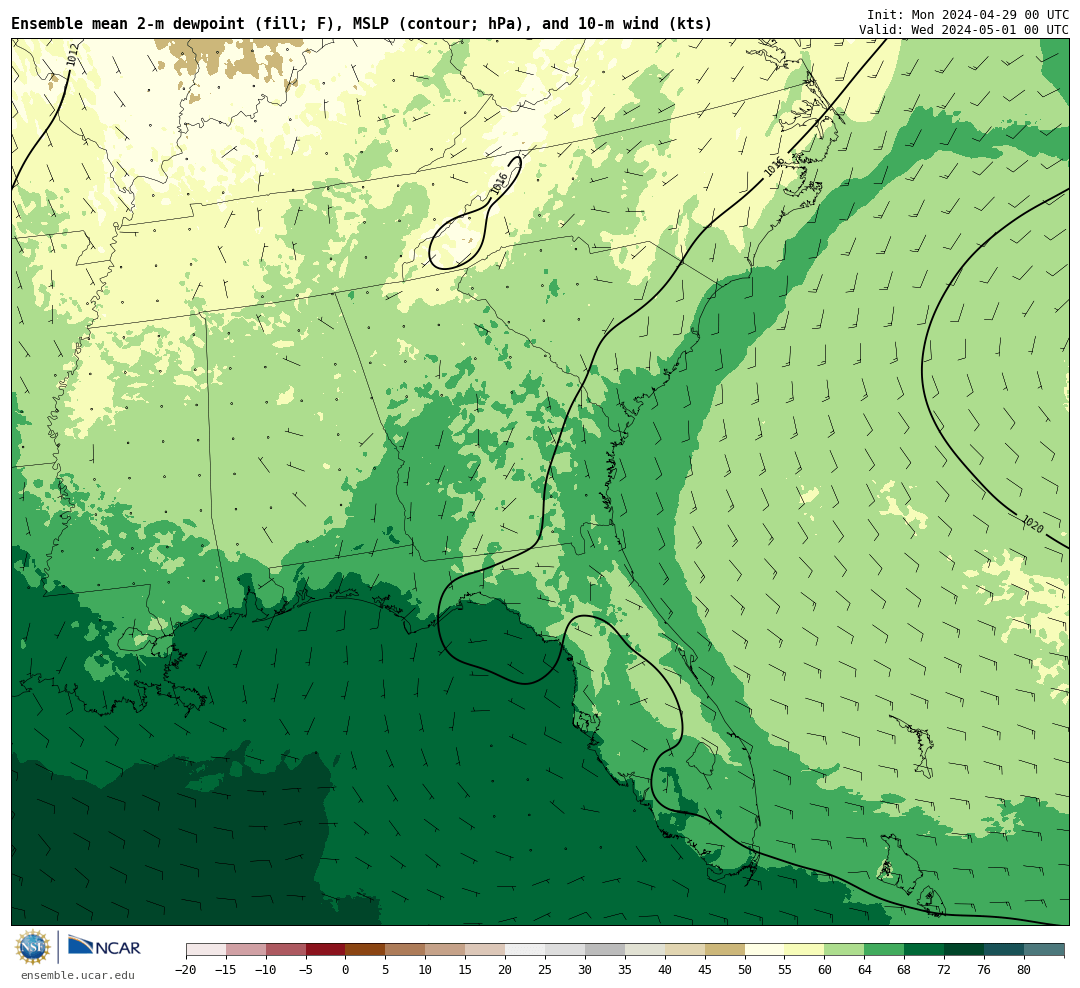The image size is (1080, 988).
Task: Click the 1016 label near the North Carolina coast
Action: pos(774,166)
